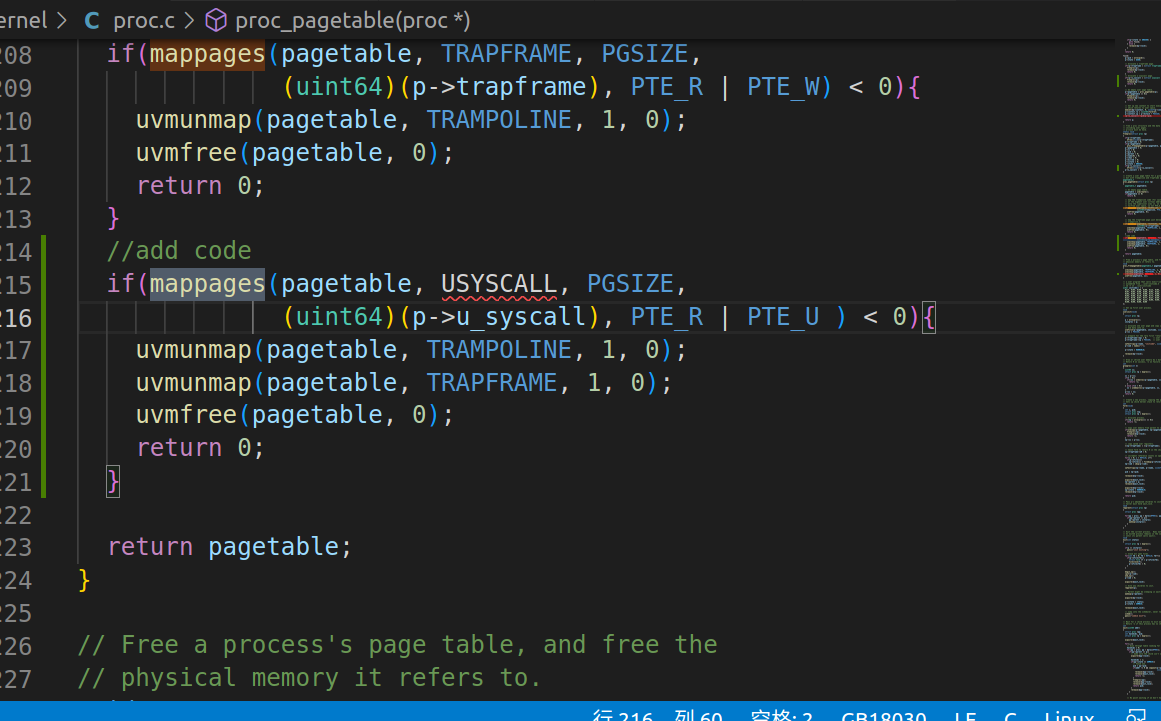Open encoding options via GB18030 indicator
This screenshot has width=1161, height=721.
pyautogui.click(x=884, y=716)
